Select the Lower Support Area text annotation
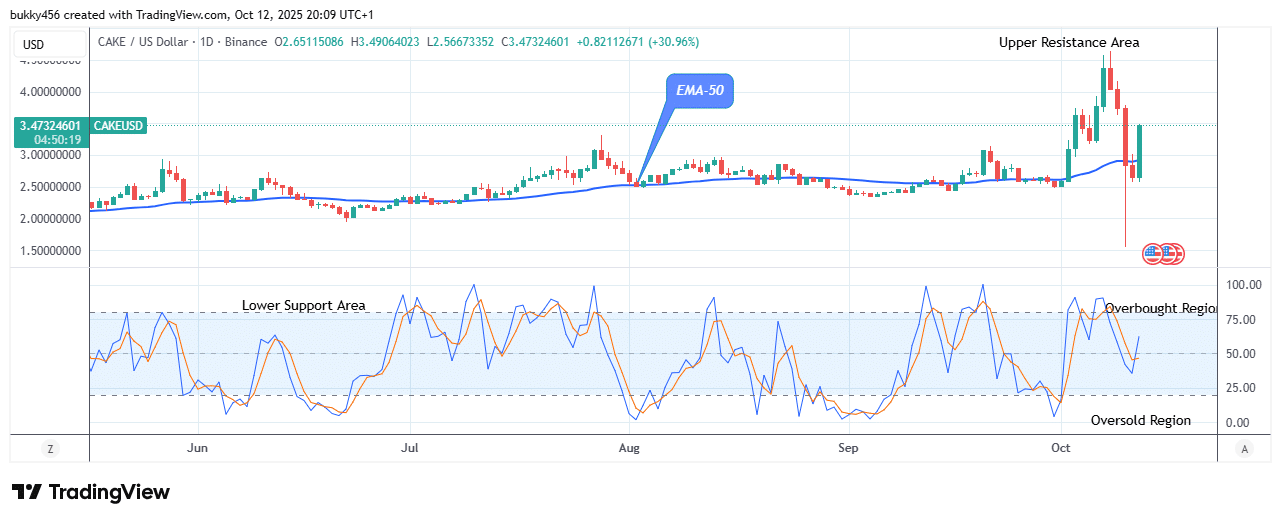Viewport: 1281px width, 522px height. coord(304,305)
